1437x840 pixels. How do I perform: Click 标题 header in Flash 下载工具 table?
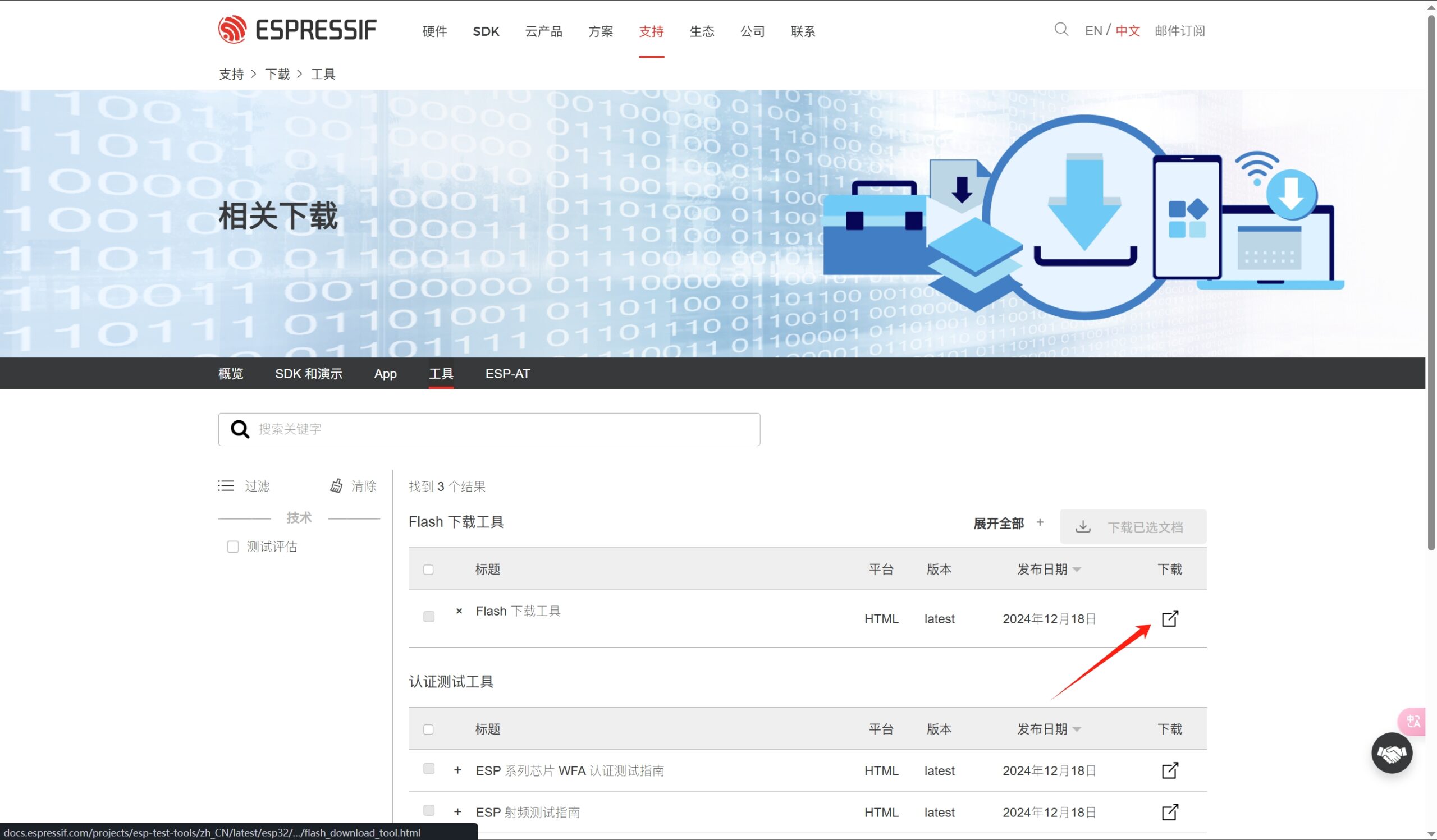488,570
